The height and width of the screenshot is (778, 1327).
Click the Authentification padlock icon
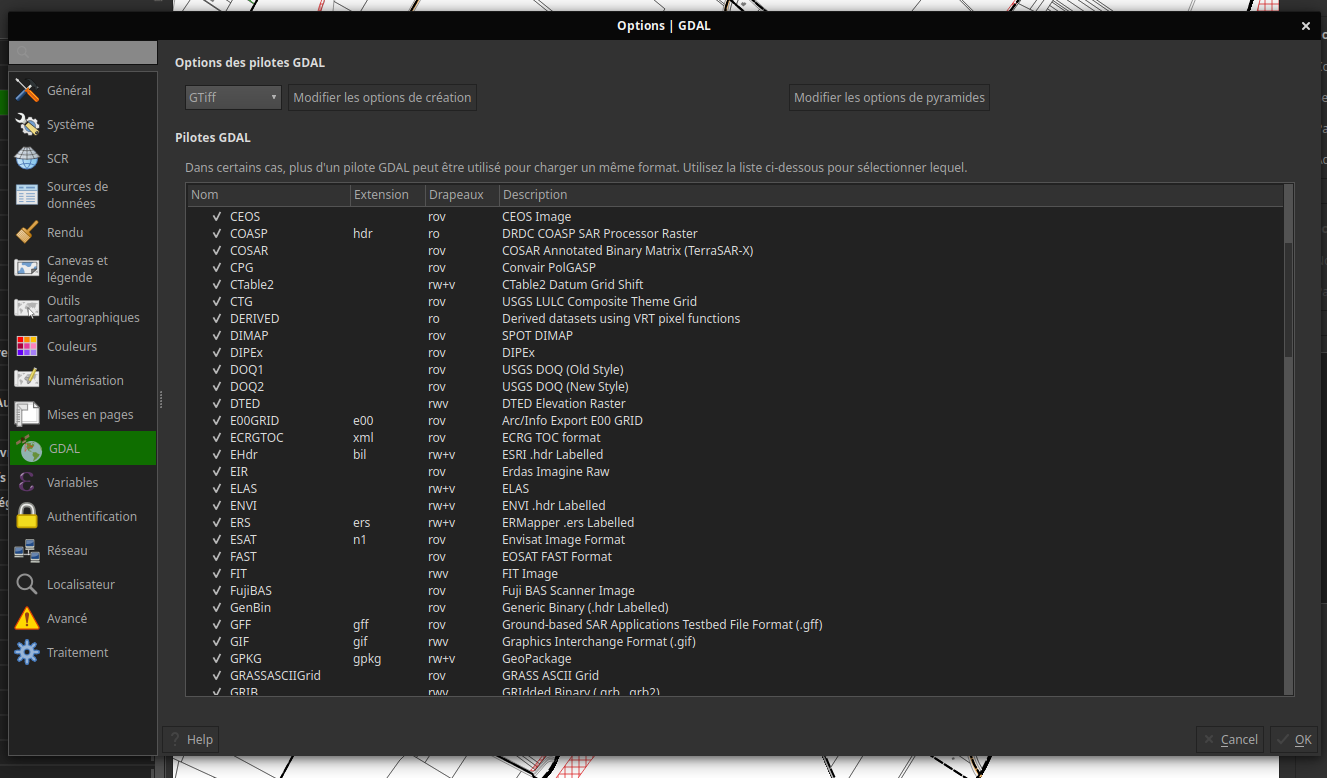(x=28, y=516)
